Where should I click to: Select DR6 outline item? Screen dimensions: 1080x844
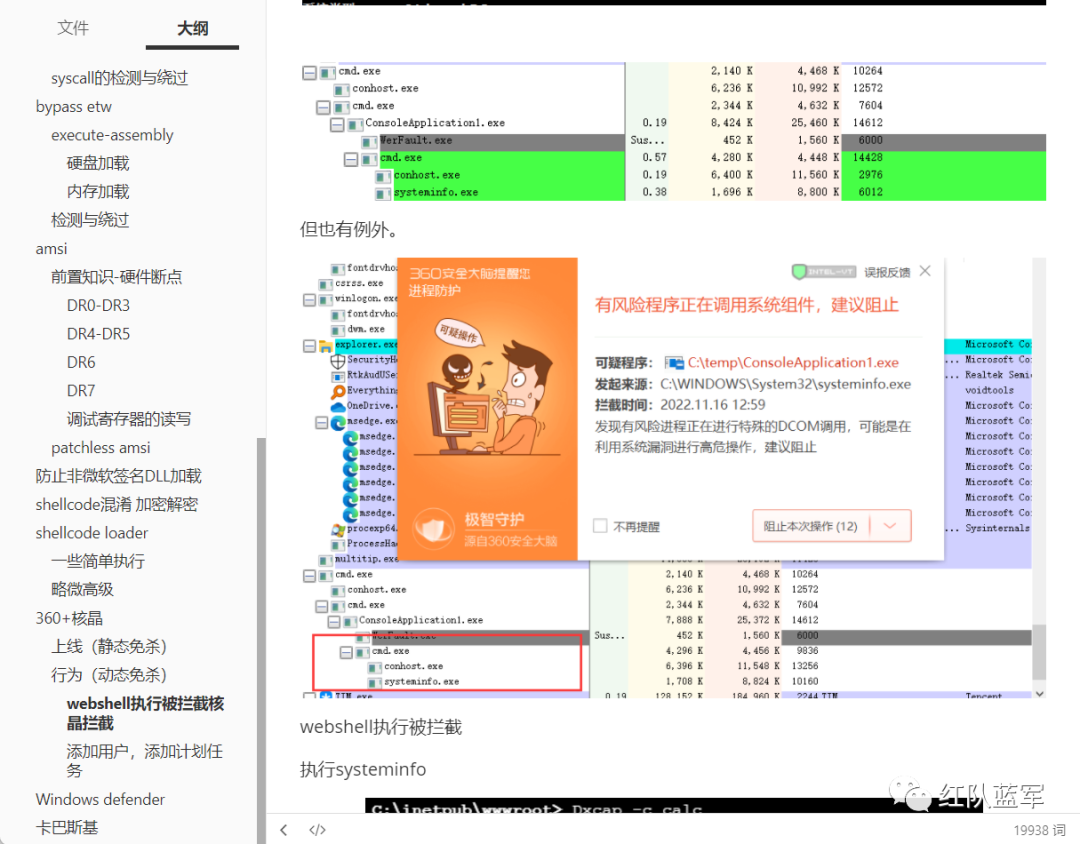81,362
